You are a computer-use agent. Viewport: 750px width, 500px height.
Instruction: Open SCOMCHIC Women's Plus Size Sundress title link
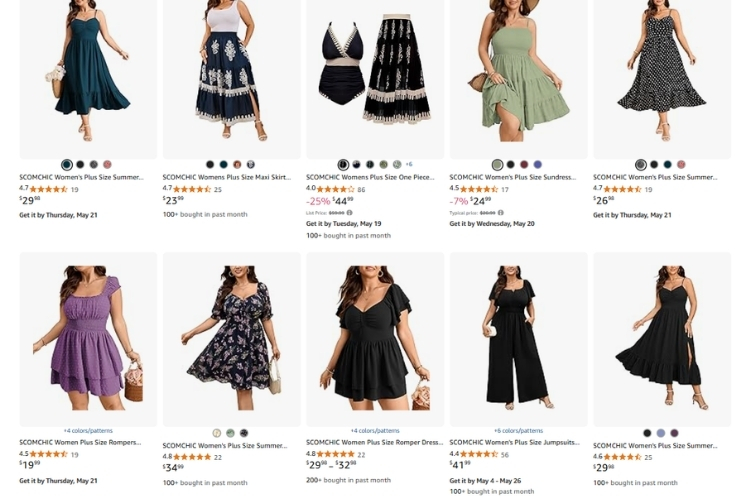click(513, 177)
